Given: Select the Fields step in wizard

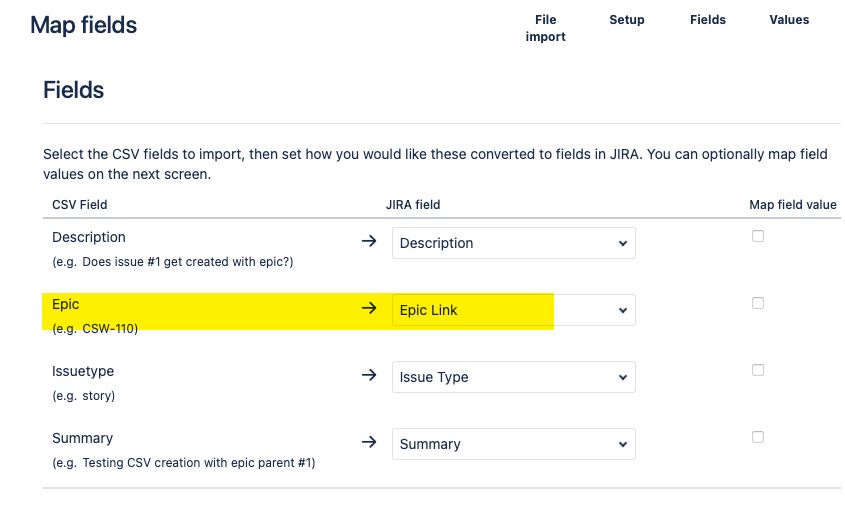Looking at the screenshot, I should point(708,20).
